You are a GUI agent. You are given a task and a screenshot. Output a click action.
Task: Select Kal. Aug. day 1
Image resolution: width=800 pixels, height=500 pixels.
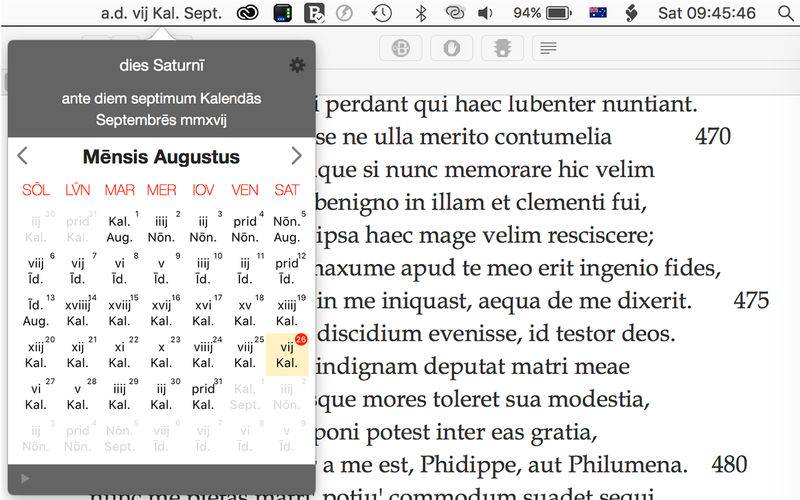(x=119, y=229)
